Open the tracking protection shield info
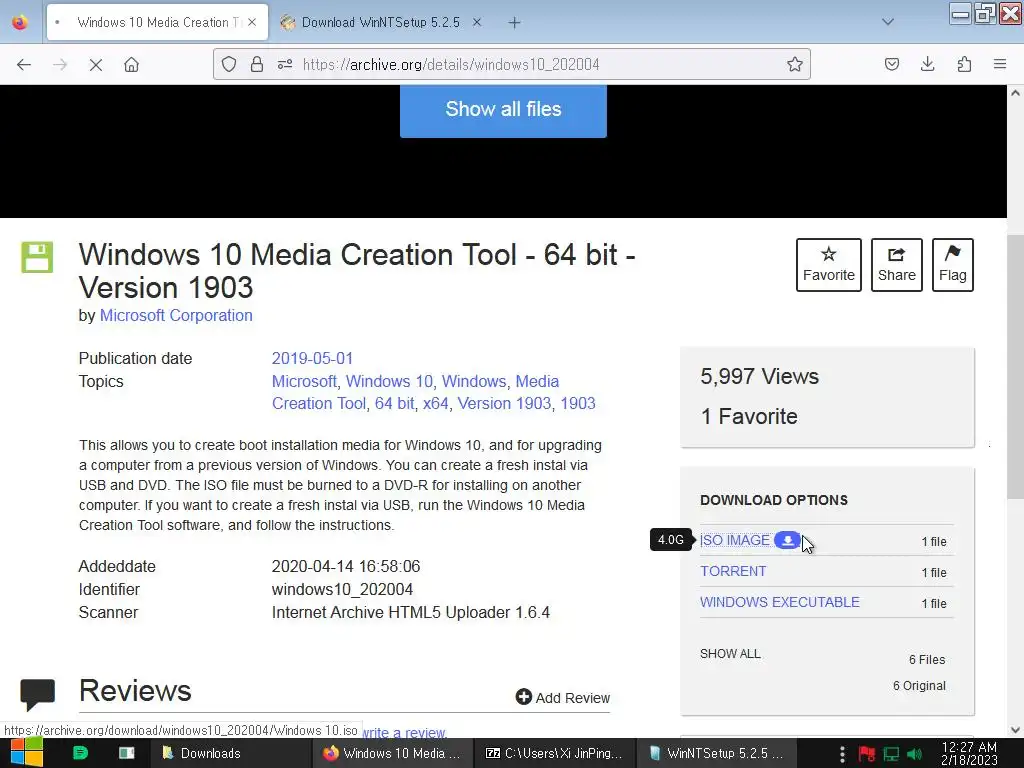Image resolution: width=1024 pixels, height=768 pixels. click(229, 64)
